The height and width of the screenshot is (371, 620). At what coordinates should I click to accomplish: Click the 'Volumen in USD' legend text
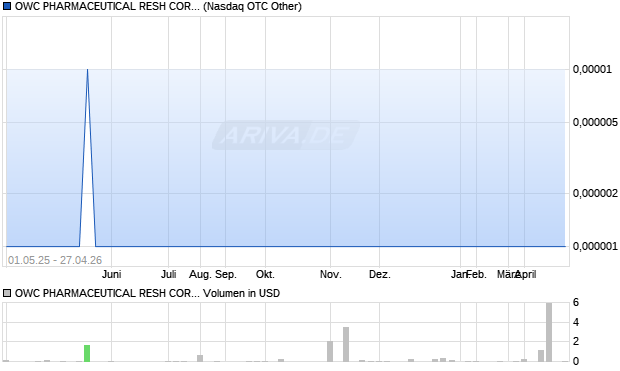(x=242, y=293)
